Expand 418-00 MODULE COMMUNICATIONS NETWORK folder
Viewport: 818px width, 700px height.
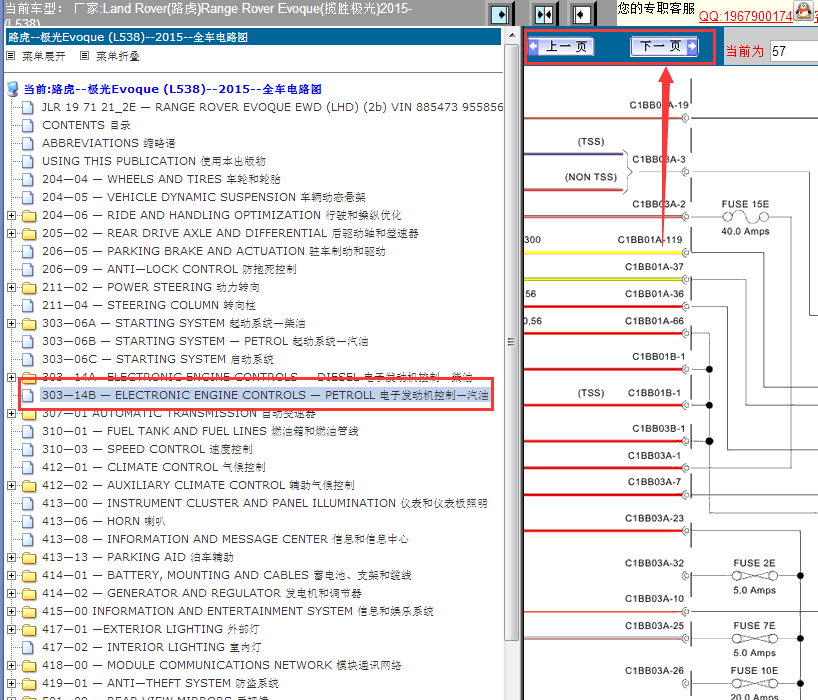11,665
